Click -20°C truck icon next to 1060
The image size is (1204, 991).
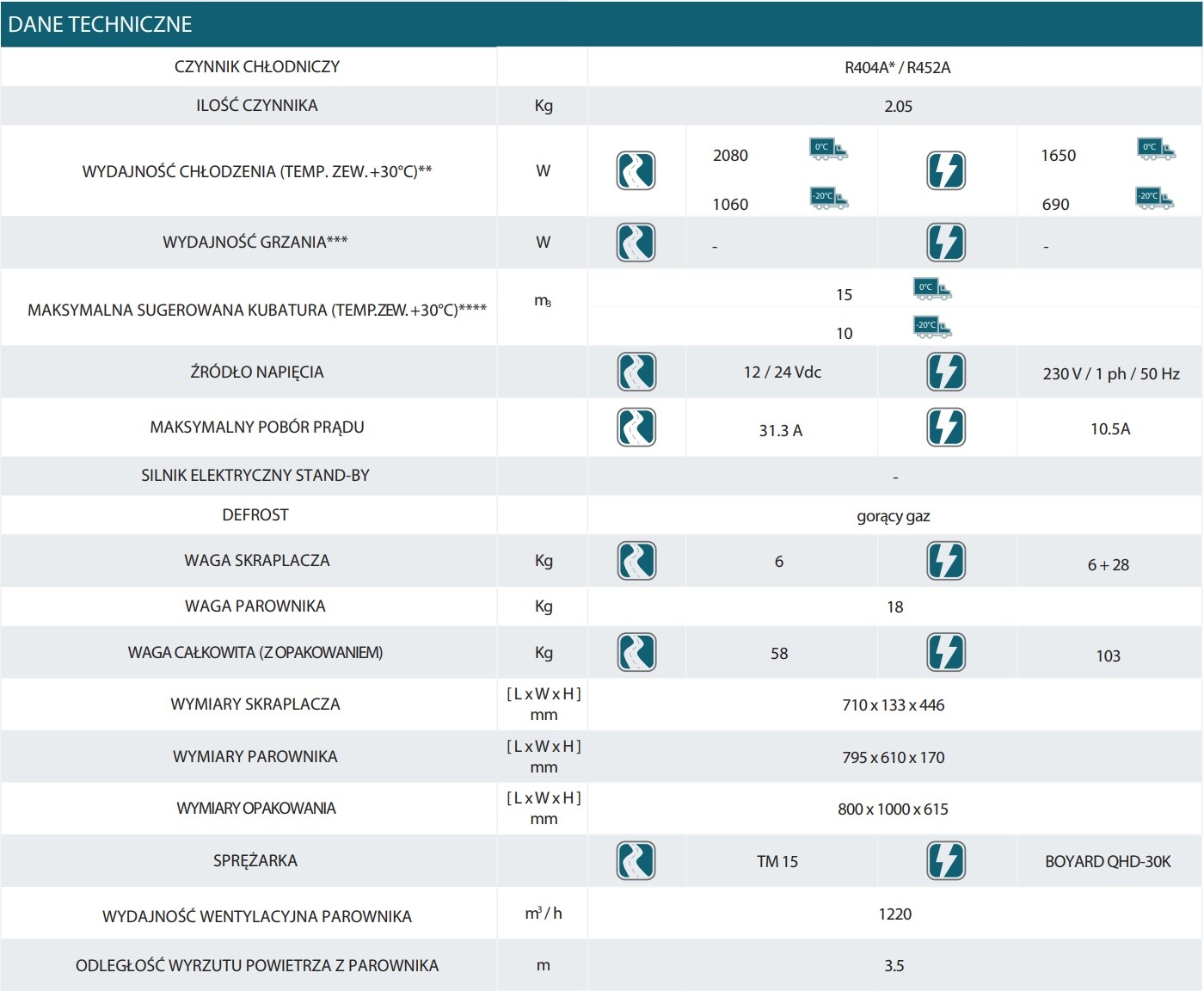click(x=829, y=198)
